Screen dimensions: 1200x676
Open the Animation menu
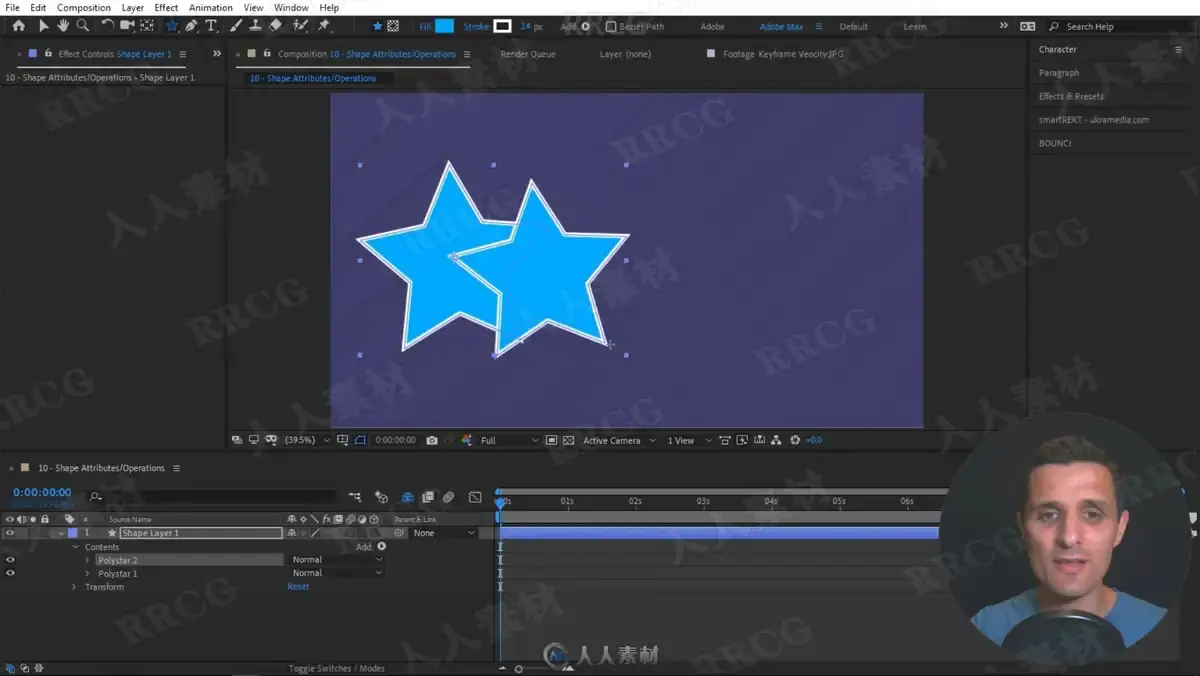pos(210,7)
